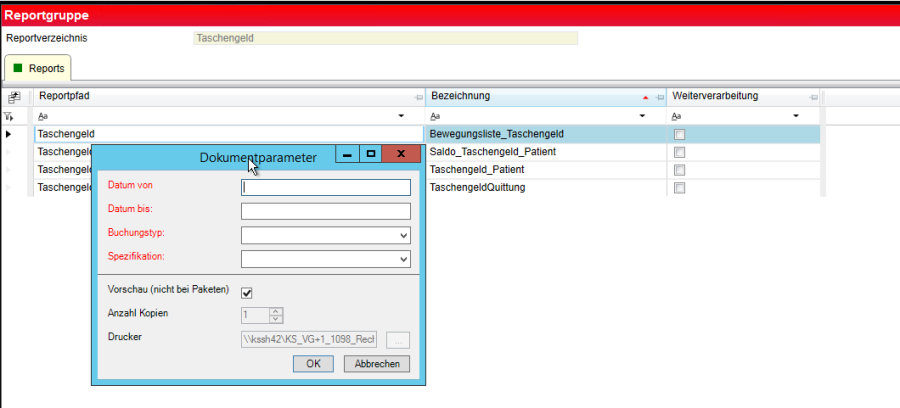The height and width of the screenshot is (408, 900).
Task: Select the Bewegungsliste_Taschengeld cell
Action: tap(545, 134)
